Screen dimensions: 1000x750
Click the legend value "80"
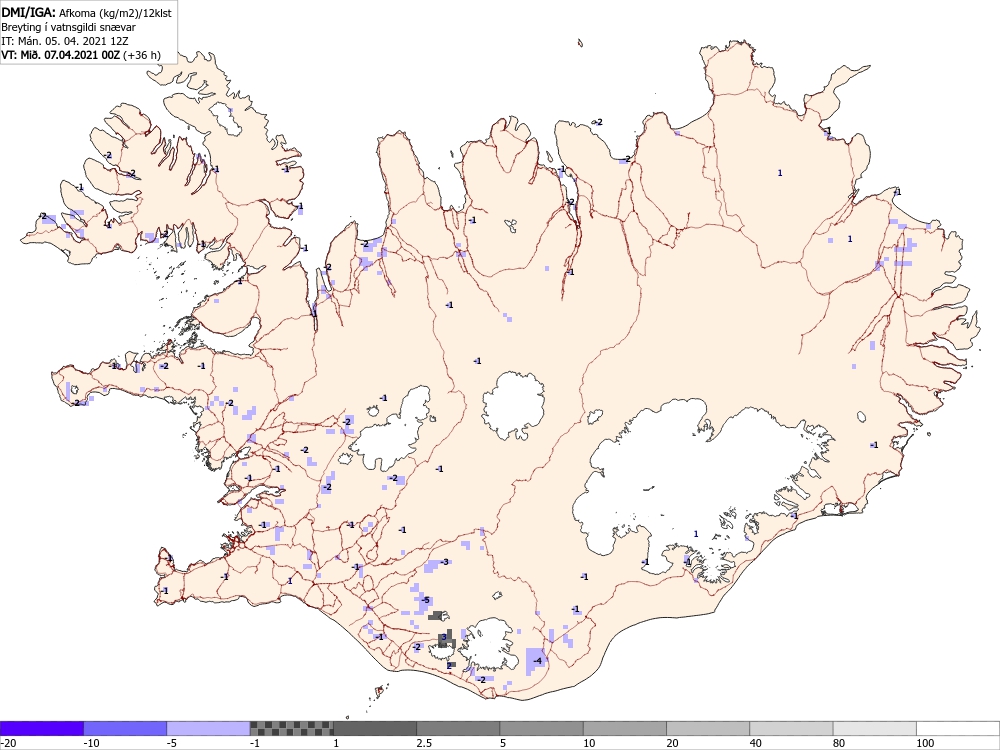839,743
